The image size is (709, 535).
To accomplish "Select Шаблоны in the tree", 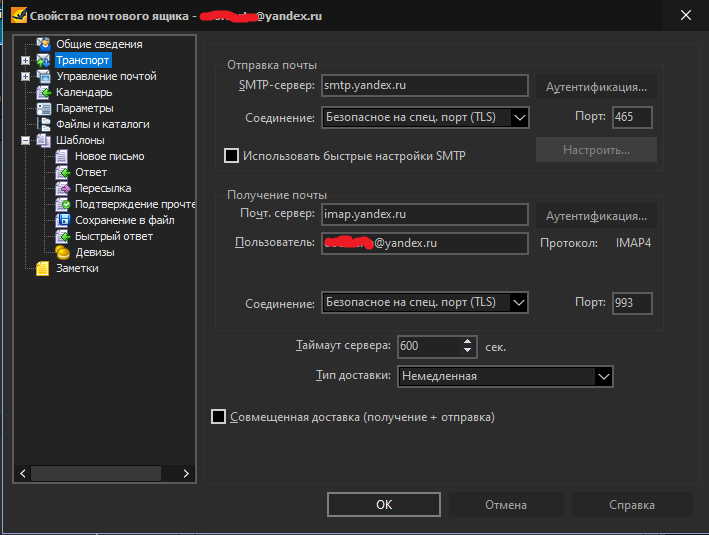I will [80, 140].
